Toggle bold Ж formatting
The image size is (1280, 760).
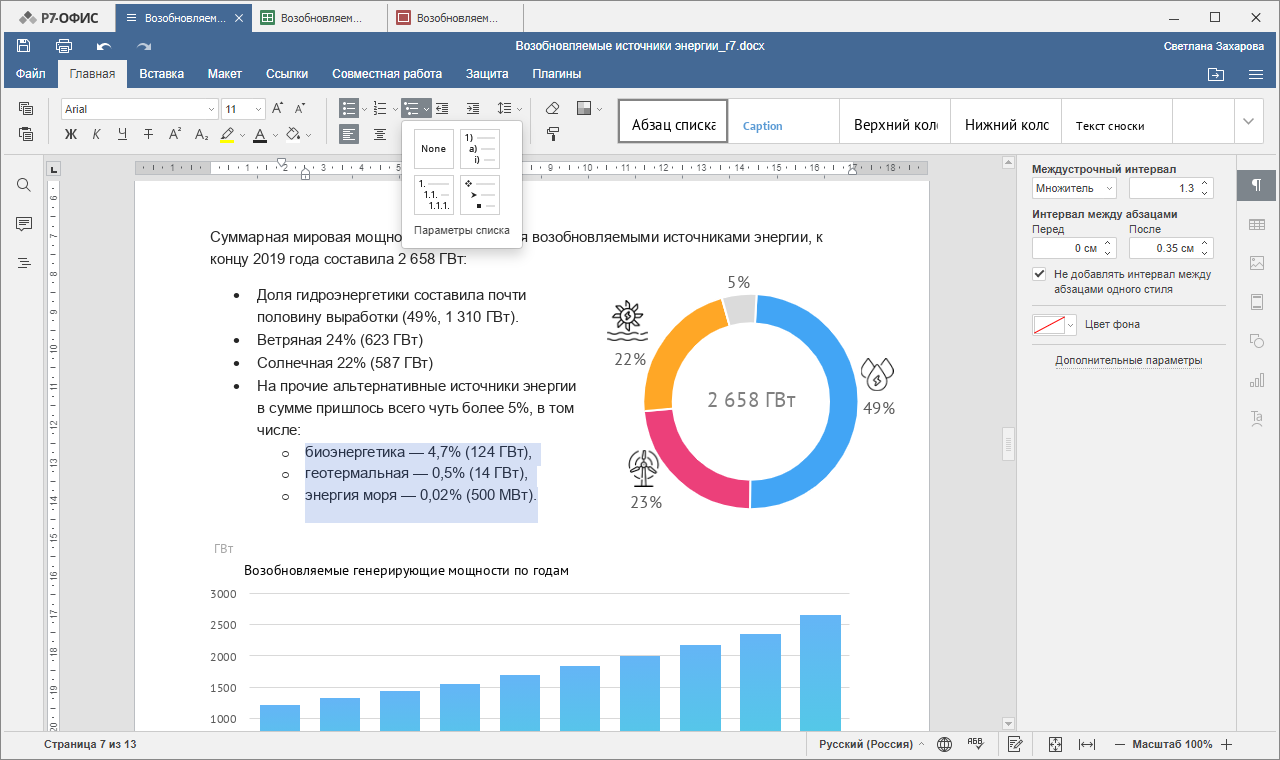coord(71,134)
